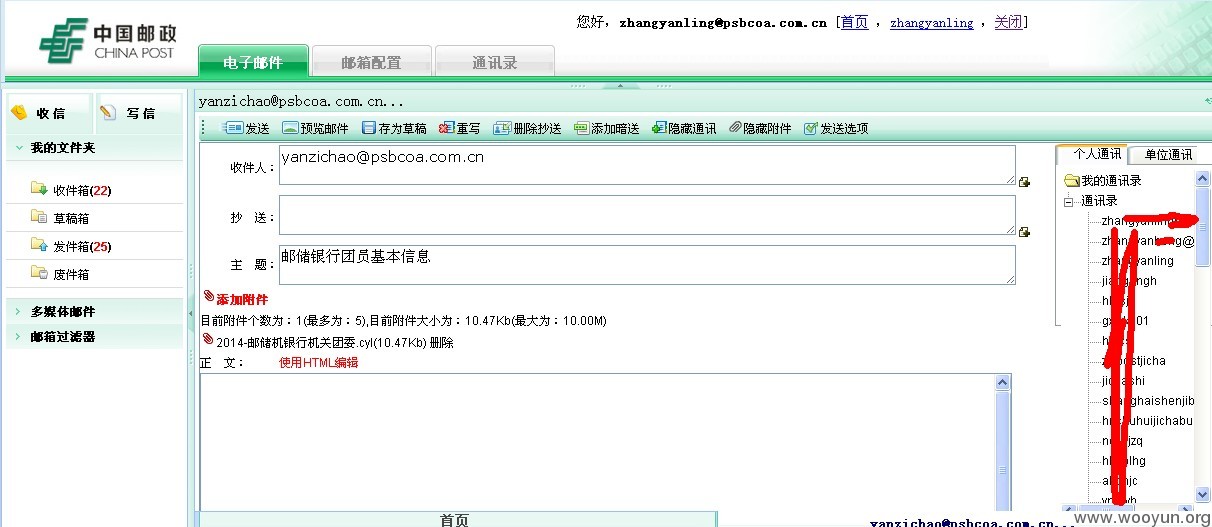The width and height of the screenshot is (1212, 527).
Task: Click the add-contact icon beside 抄送 field
Action: (1024, 232)
